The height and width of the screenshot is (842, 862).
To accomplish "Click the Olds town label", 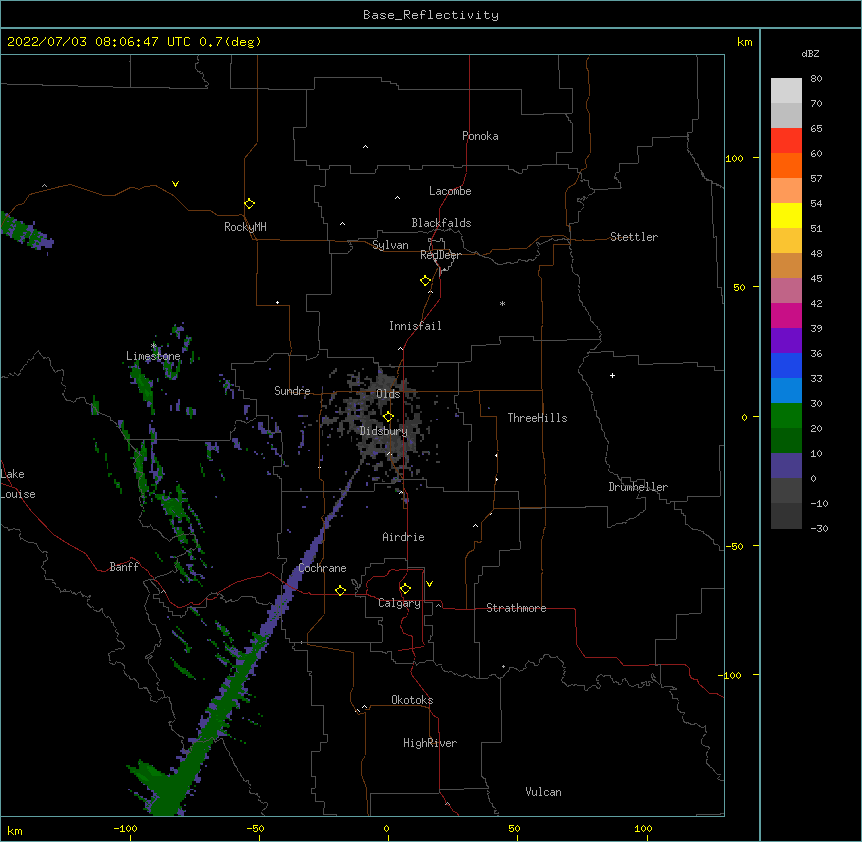I will coord(388,394).
